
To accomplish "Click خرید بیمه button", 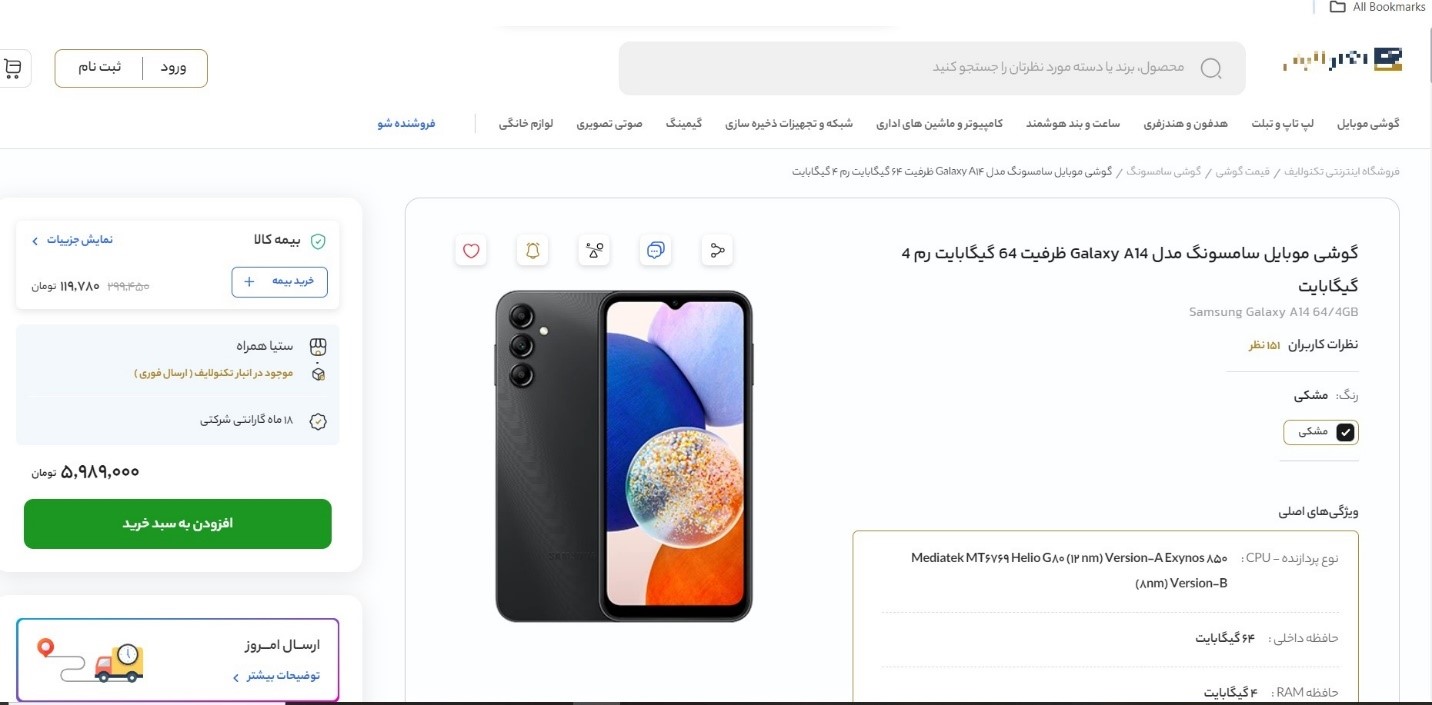I will pos(279,282).
